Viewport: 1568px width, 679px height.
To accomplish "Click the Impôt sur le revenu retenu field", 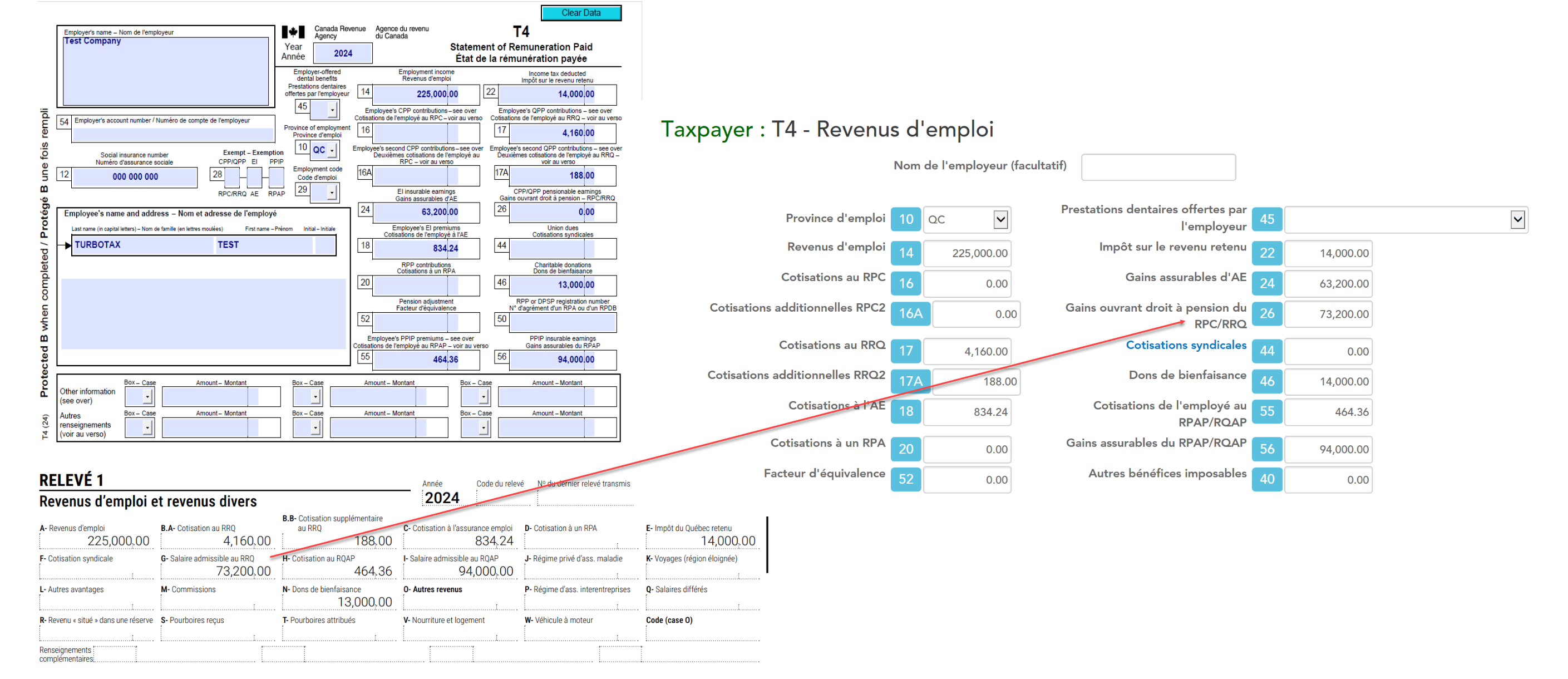I will click(1328, 253).
